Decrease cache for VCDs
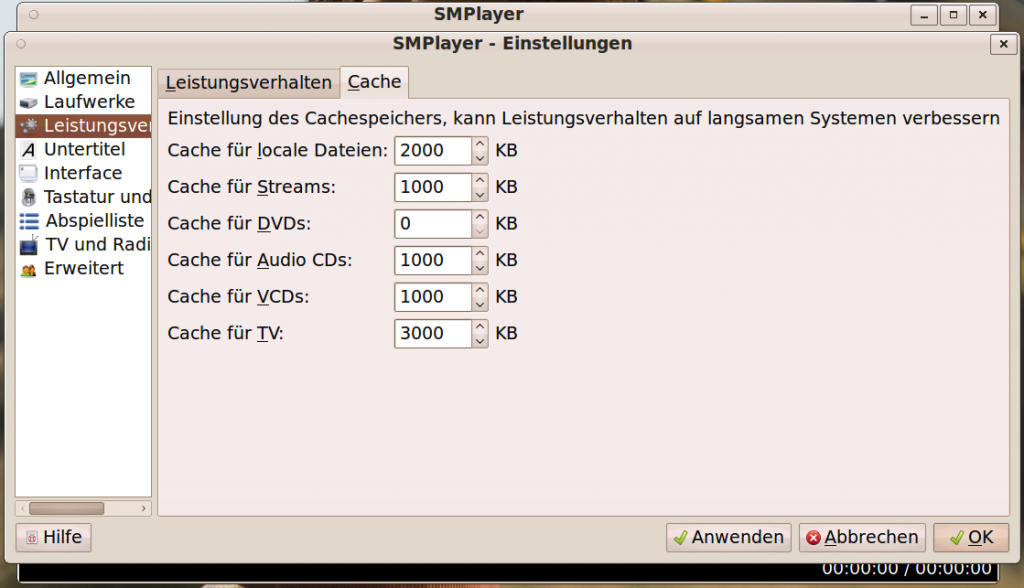 pos(480,304)
